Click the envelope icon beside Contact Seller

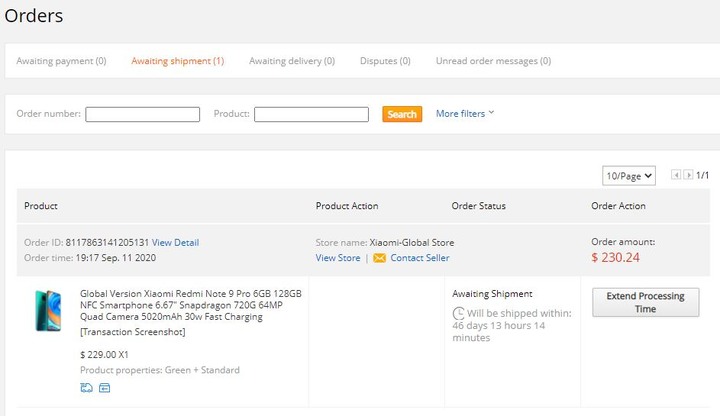point(379,258)
